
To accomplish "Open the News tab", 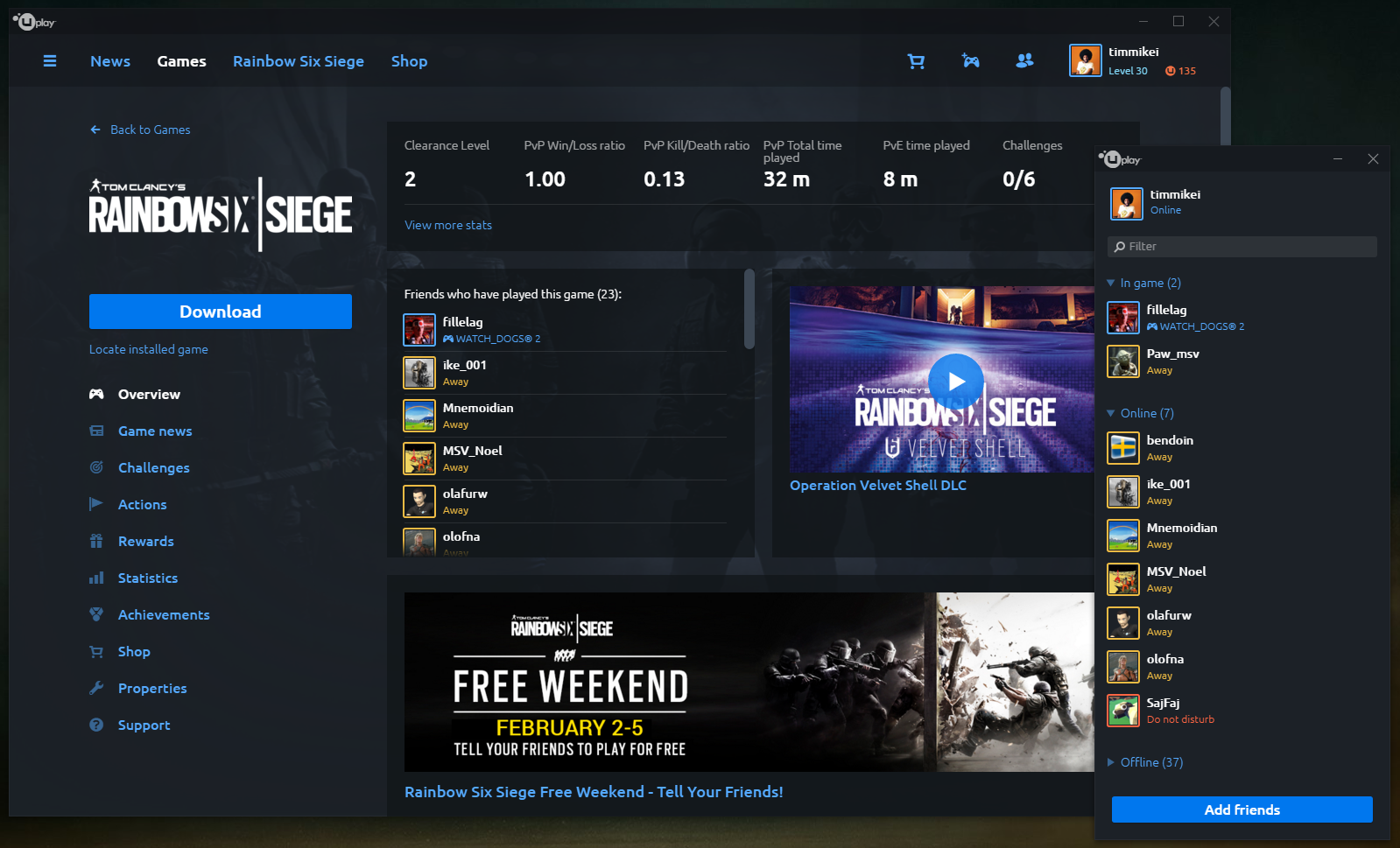I will click(x=110, y=61).
